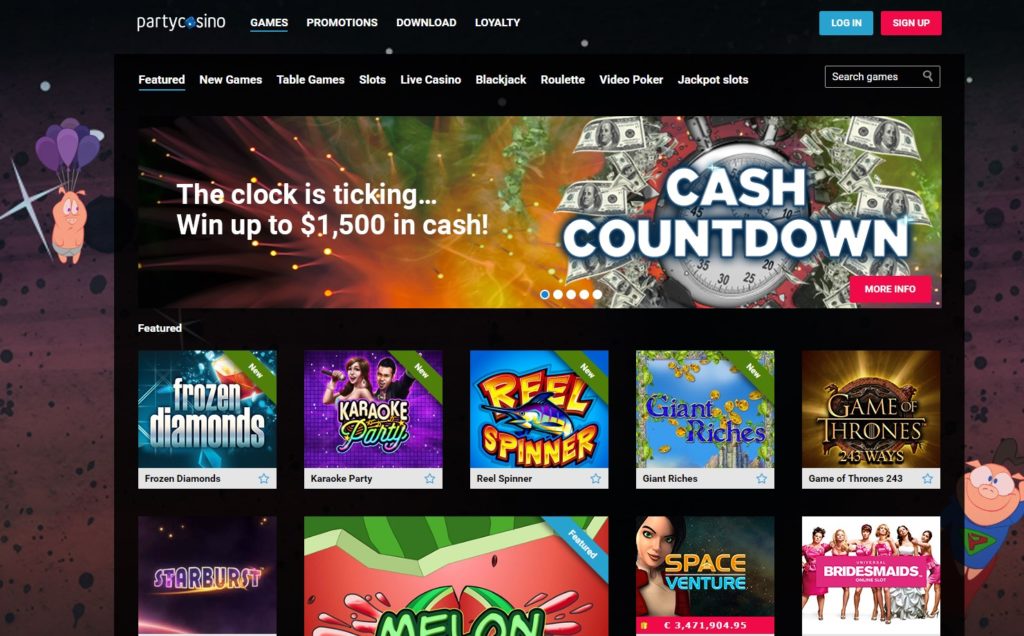Star the Giant Riches game
The height and width of the screenshot is (636, 1024).
[x=761, y=479]
